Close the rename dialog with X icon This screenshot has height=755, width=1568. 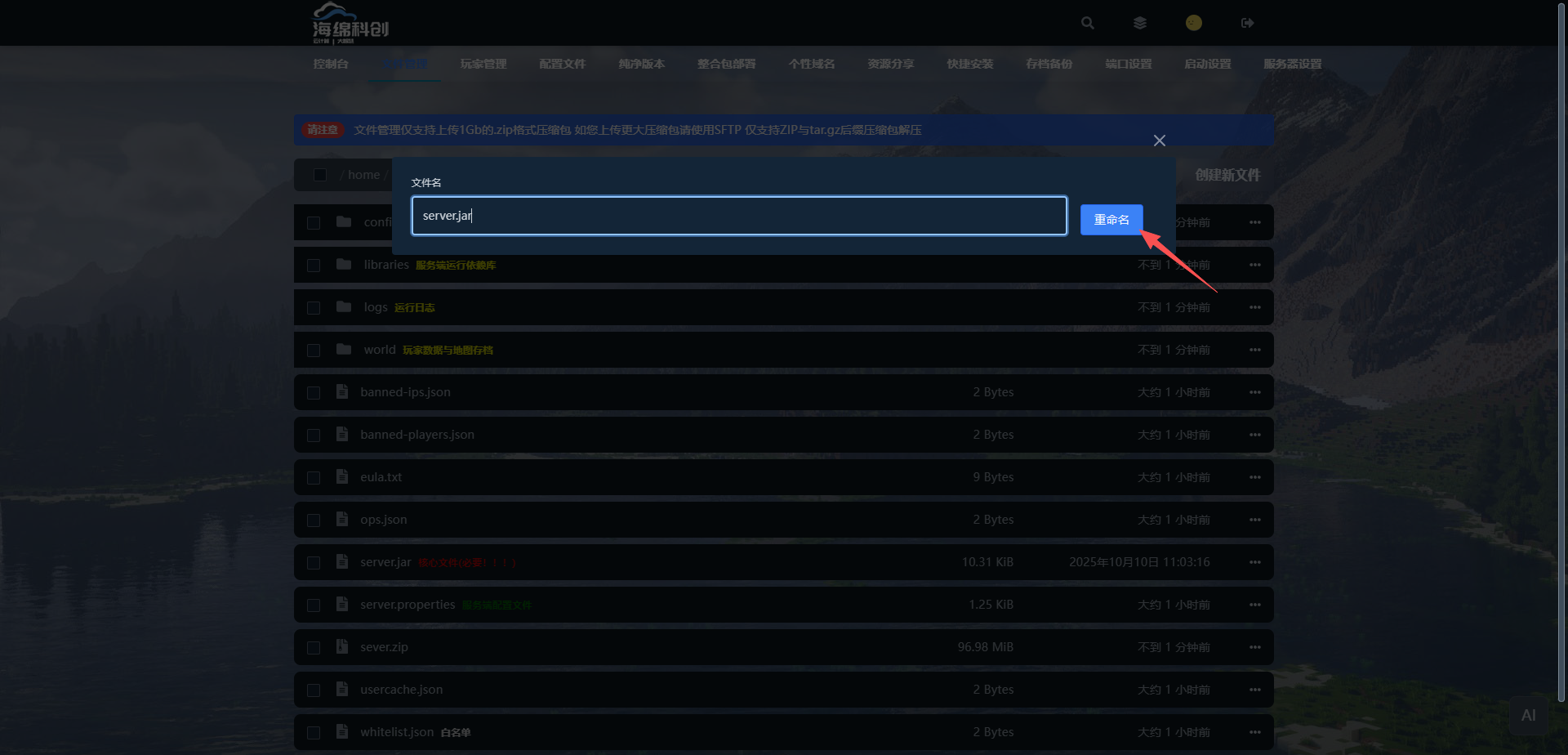click(1159, 141)
